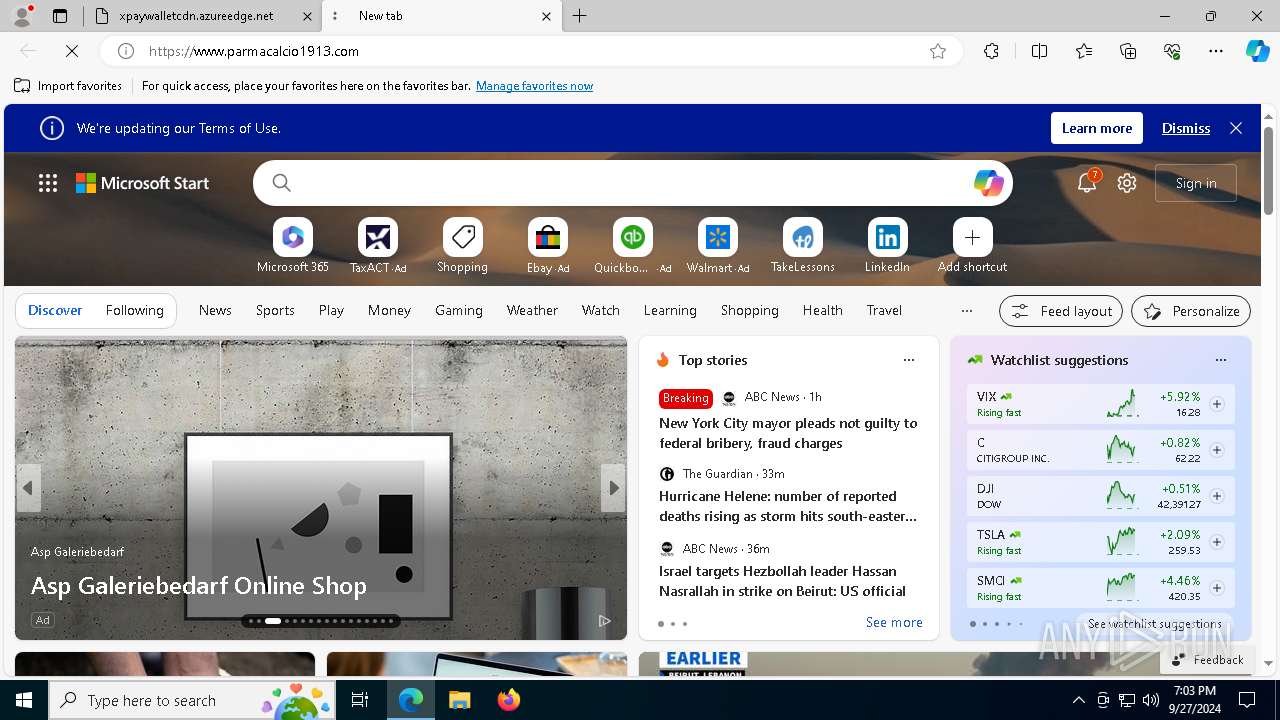Click the browser address bar
This screenshot has height=720, width=1280.
pyautogui.click(x=530, y=51)
